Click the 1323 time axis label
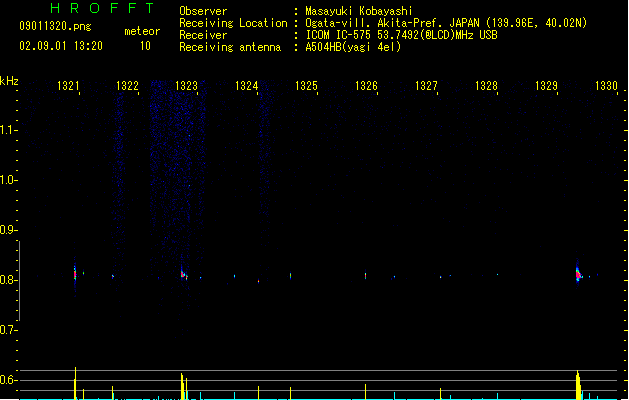The height and width of the screenshot is (400, 629). (x=187, y=86)
